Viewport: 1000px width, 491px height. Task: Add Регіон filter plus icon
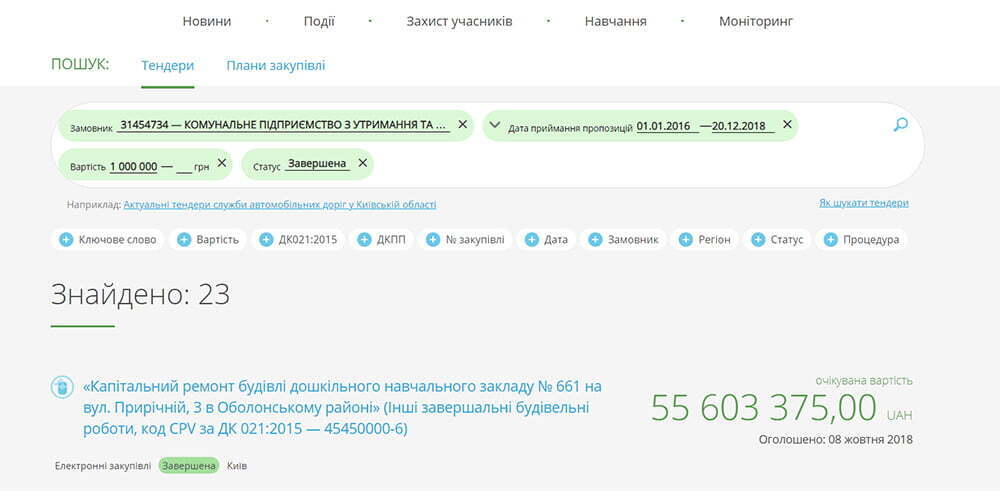point(686,240)
